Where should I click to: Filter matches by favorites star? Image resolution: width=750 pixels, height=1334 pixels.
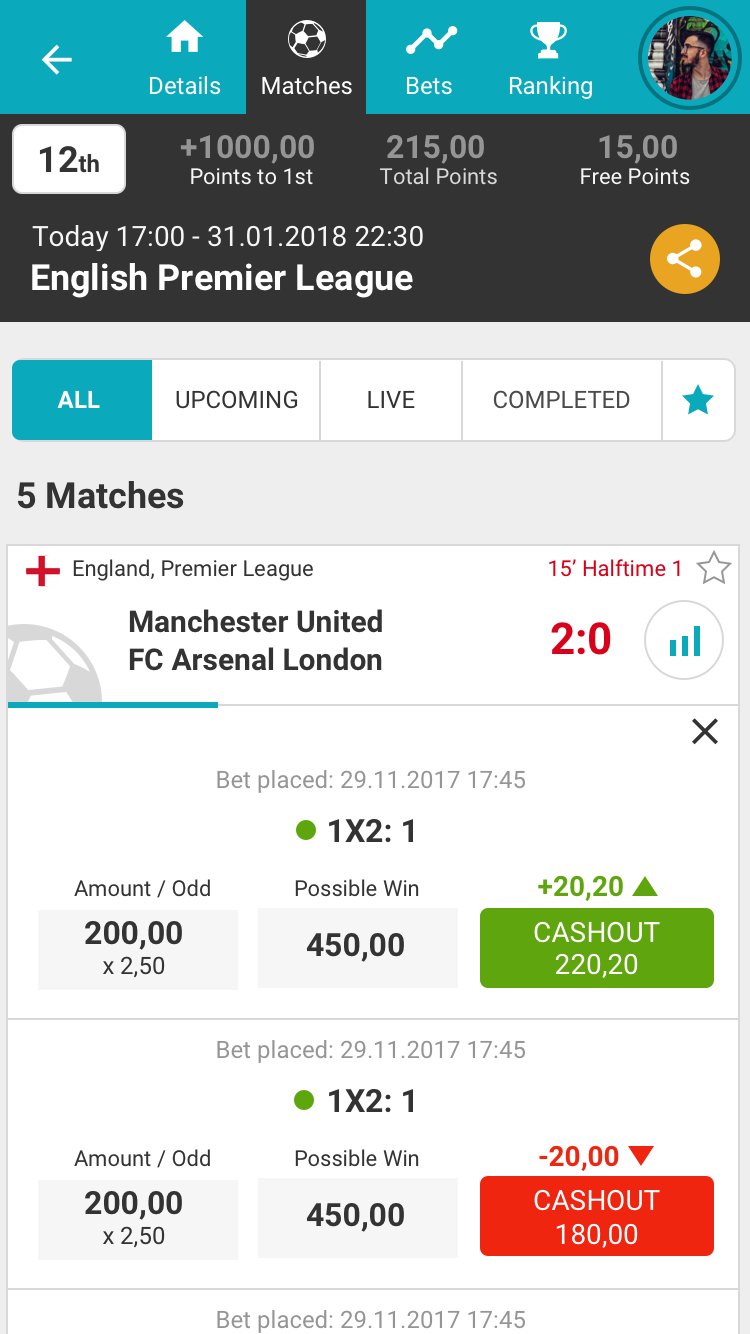698,401
